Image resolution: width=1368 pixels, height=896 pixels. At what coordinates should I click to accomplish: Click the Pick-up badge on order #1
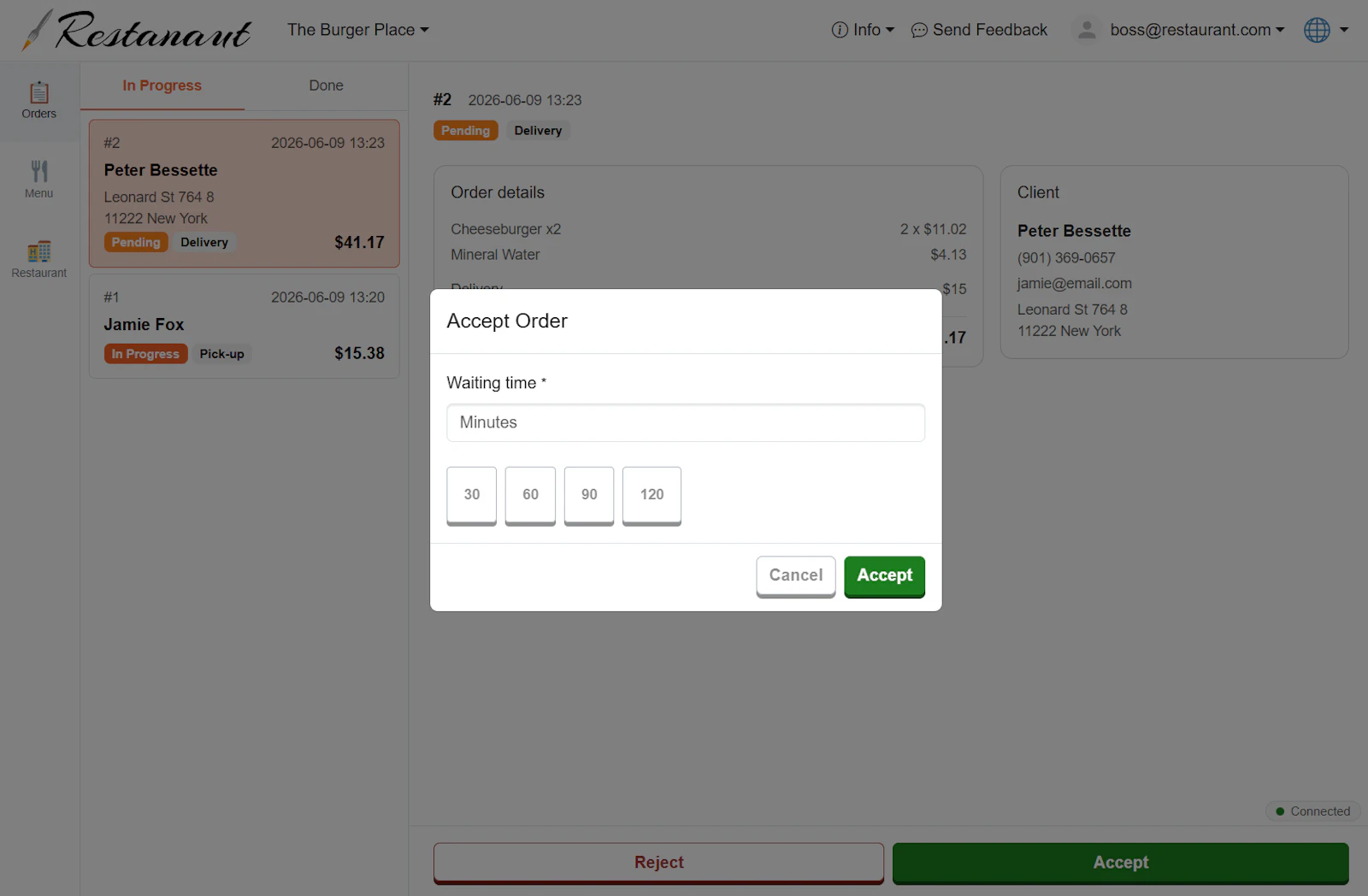pos(222,354)
